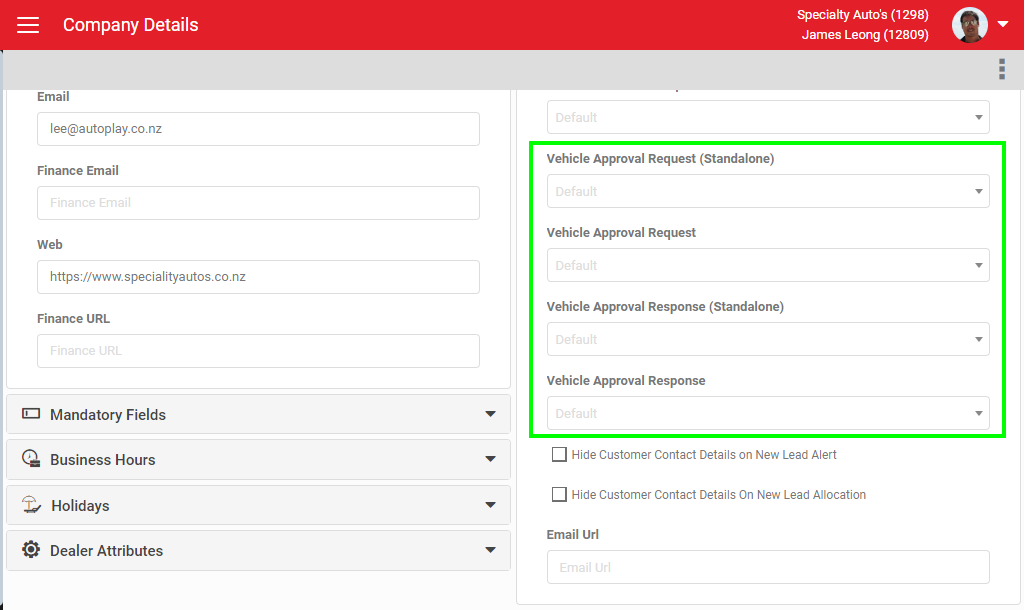The width and height of the screenshot is (1026, 610).
Task: Focus the Email Url input field
Action: tap(767, 568)
